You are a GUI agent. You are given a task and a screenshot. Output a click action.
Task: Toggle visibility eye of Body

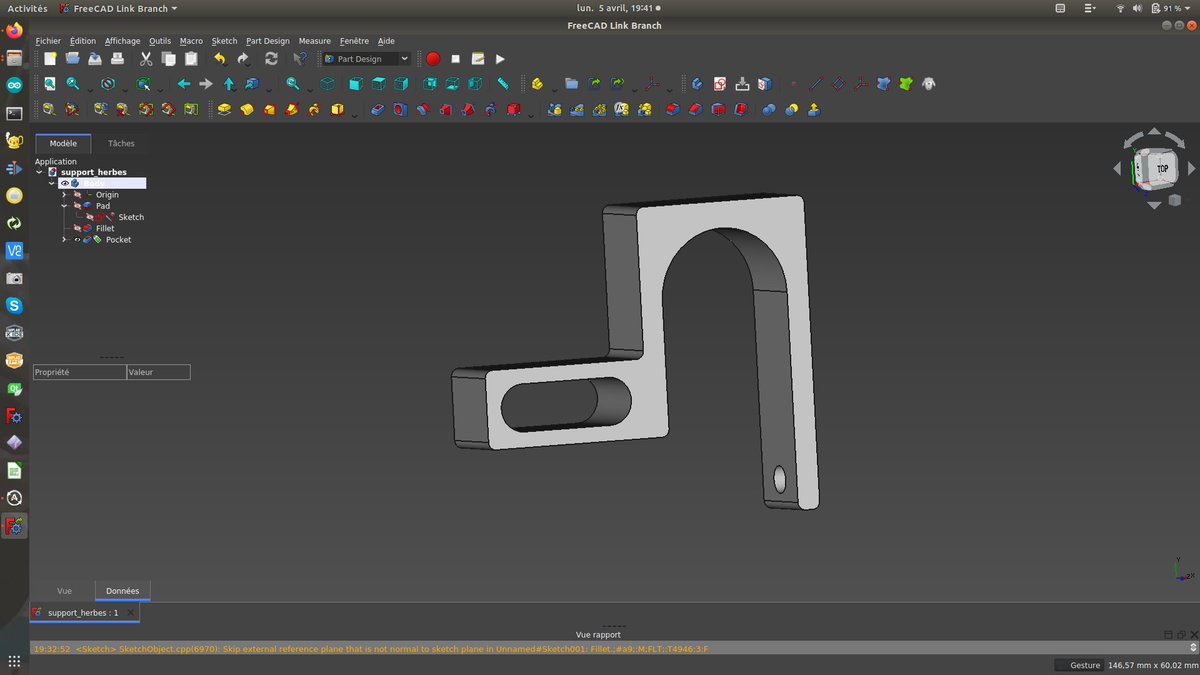[x=65, y=183]
